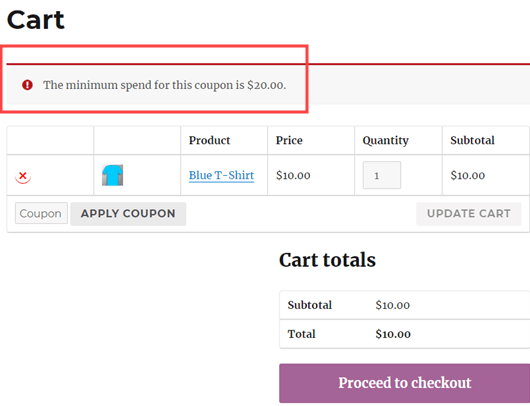Click the Subtotal column header in table

tap(472, 140)
